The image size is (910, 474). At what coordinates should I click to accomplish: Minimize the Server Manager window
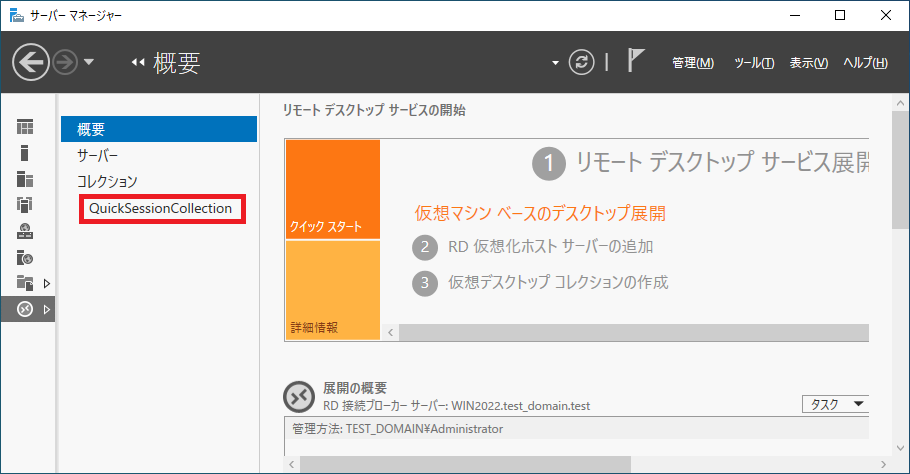coord(795,15)
